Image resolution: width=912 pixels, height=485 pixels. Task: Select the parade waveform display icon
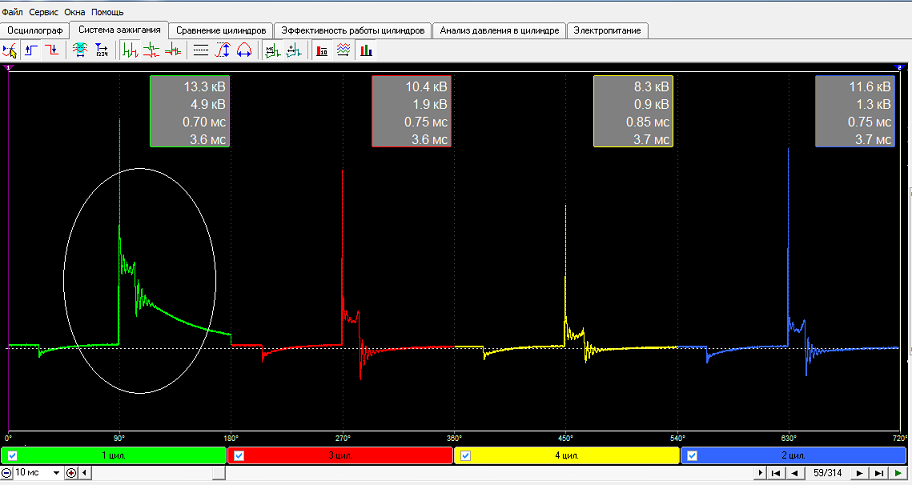coord(130,50)
